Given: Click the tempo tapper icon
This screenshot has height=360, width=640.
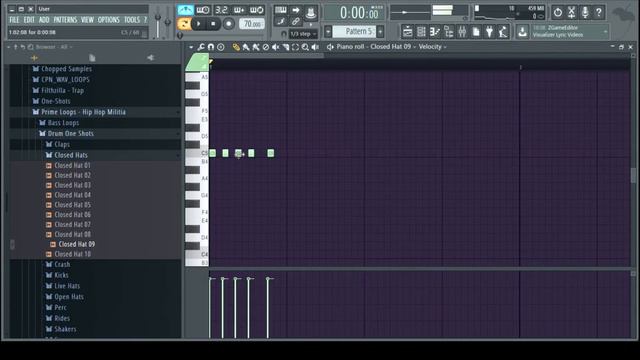Looking at the screenshot, I should 503,31.
